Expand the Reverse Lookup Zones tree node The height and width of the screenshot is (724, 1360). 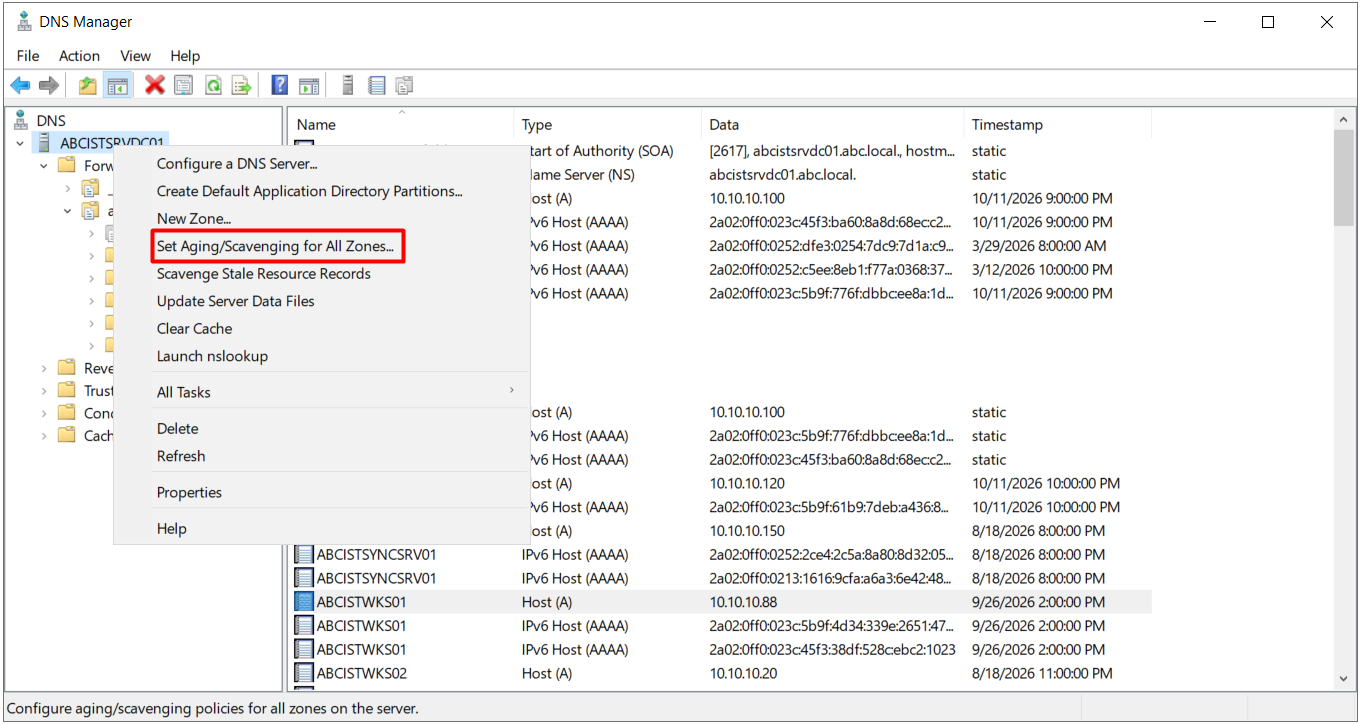(x=44, y=368)
